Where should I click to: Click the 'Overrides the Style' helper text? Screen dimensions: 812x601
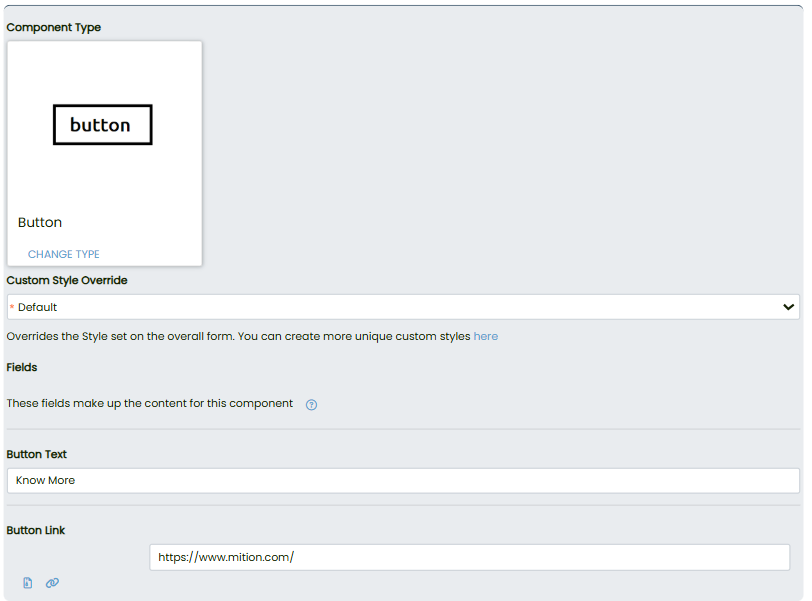click(238, 336)
